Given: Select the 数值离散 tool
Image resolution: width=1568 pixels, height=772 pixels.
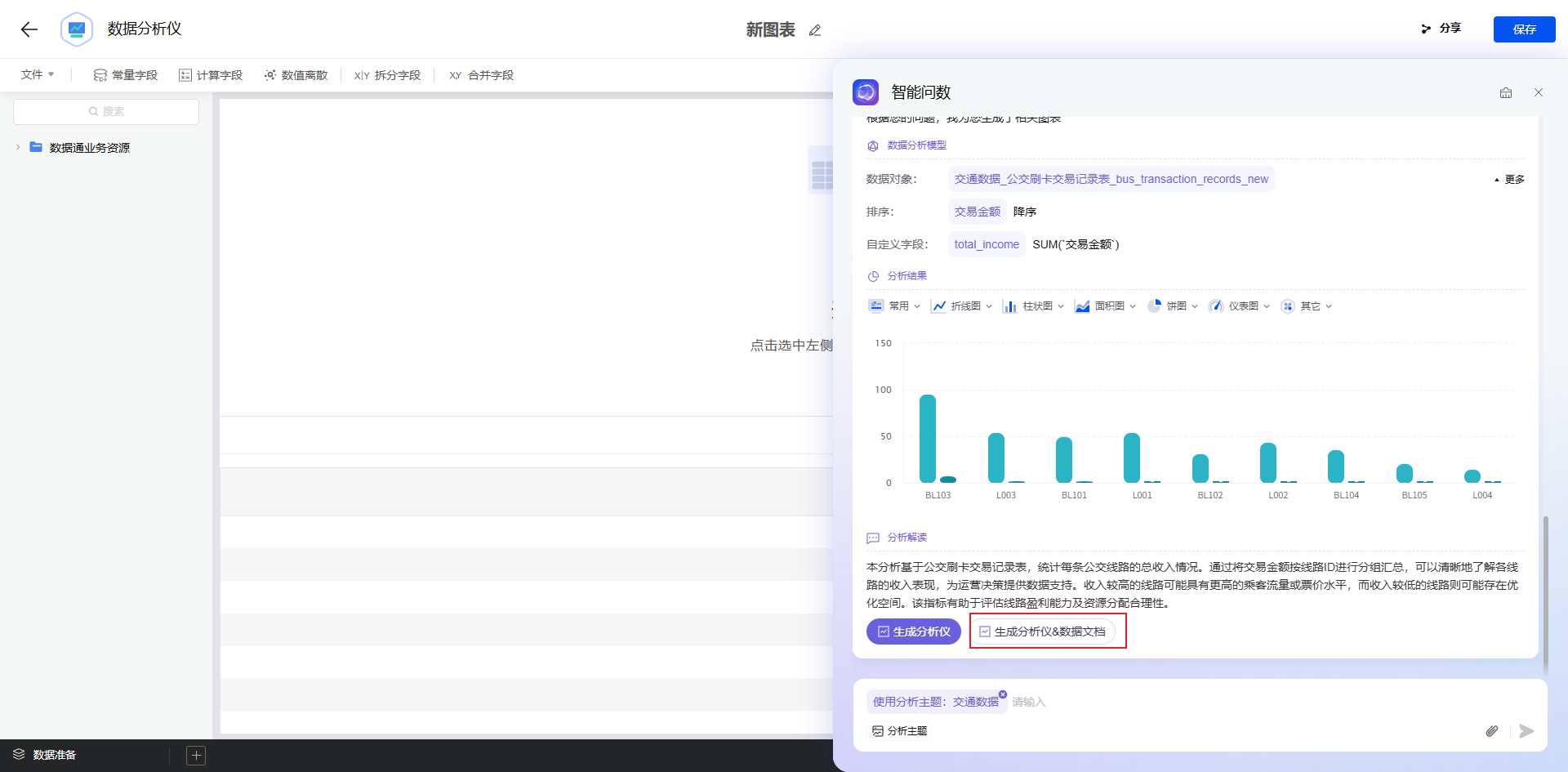Looking at the screenshot, I should 296,75.
